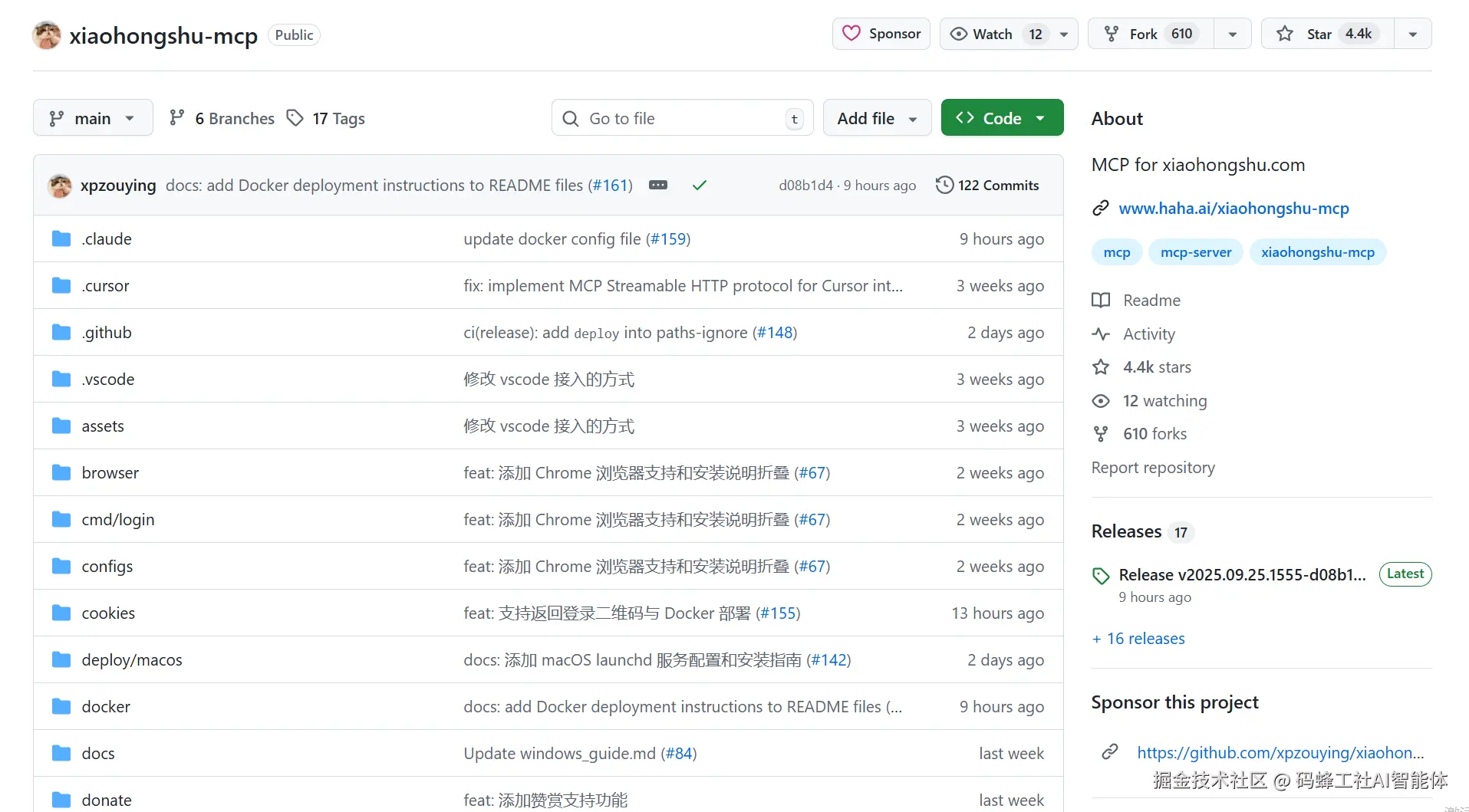Open the docker folder

tap(106, 707)
